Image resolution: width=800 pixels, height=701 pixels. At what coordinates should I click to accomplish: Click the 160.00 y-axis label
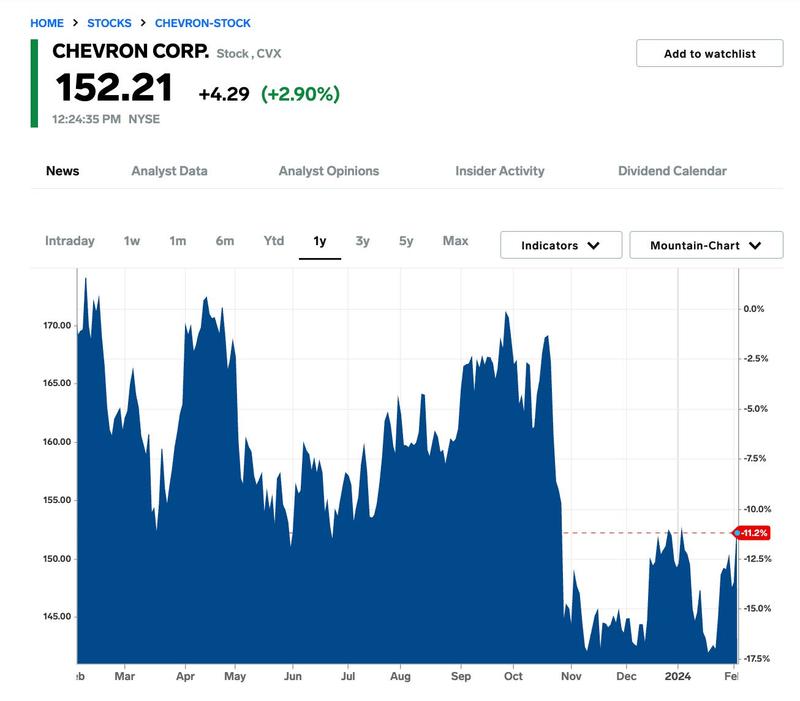(57, 442)
